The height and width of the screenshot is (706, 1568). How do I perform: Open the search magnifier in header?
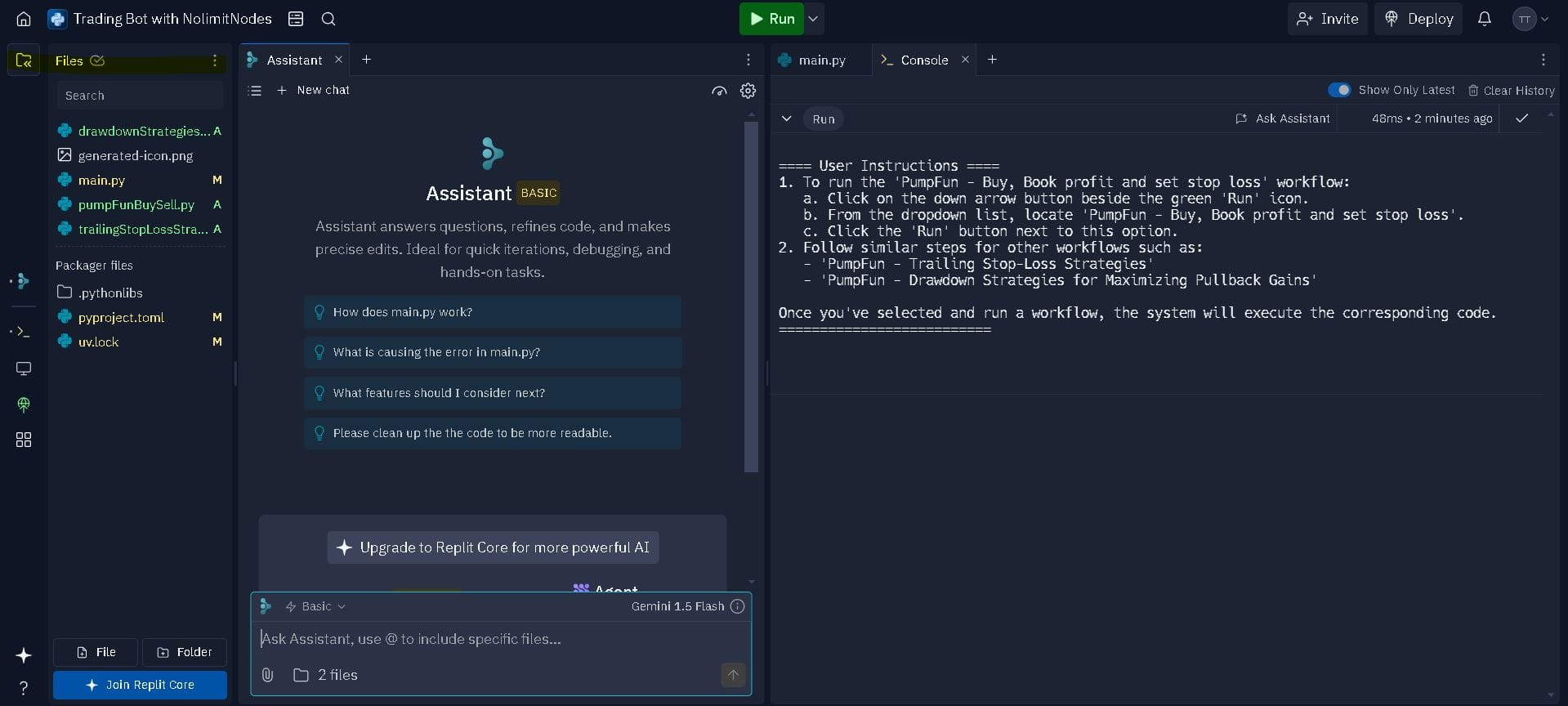pos(328,19)
